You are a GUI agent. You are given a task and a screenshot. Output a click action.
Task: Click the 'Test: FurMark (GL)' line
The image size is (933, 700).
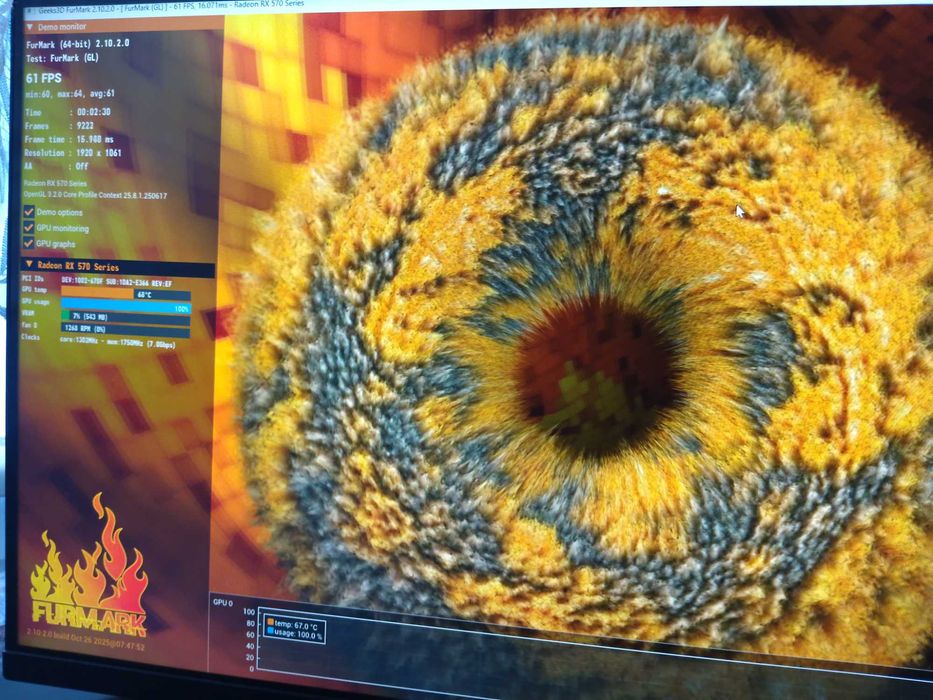62,58
